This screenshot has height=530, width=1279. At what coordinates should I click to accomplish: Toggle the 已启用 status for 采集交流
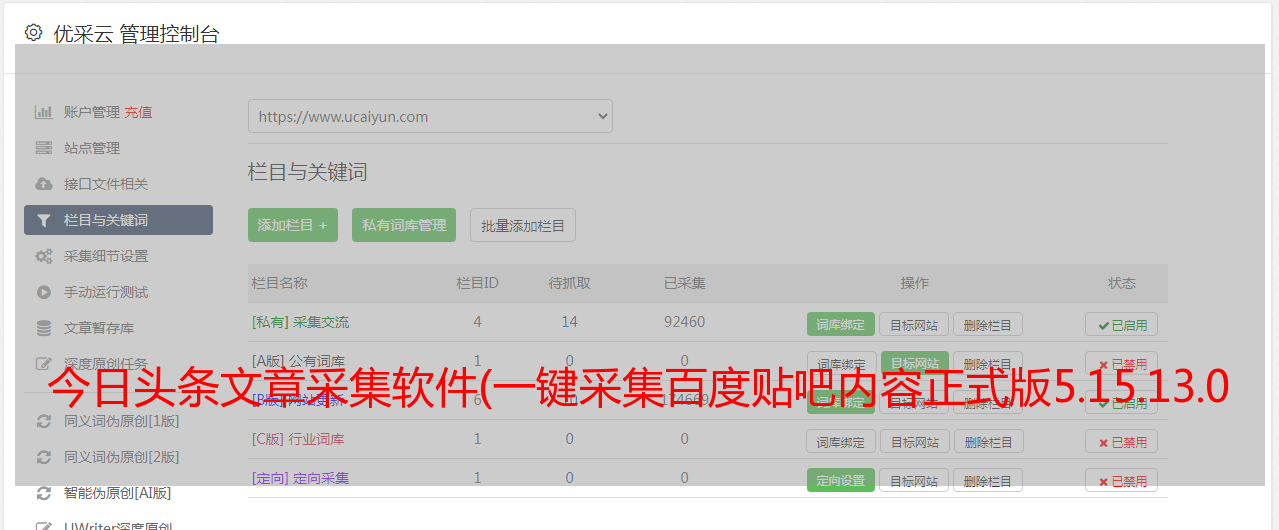pyautogui.click(x=1122, y=324)
